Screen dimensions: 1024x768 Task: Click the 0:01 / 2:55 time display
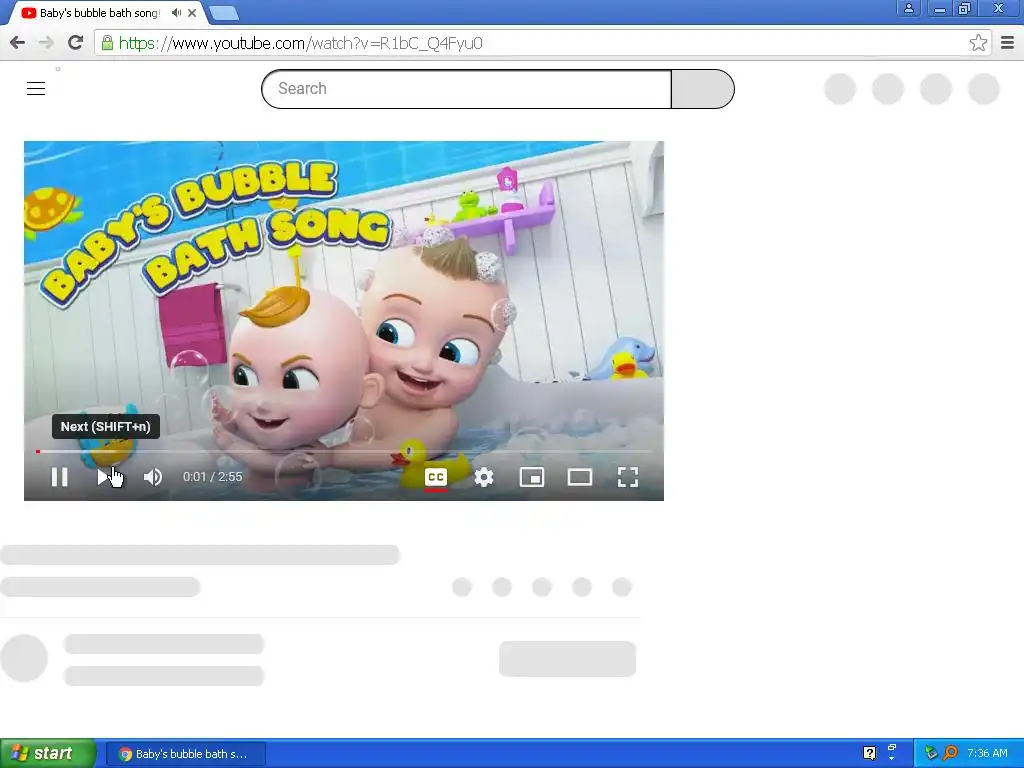(212, 477)
